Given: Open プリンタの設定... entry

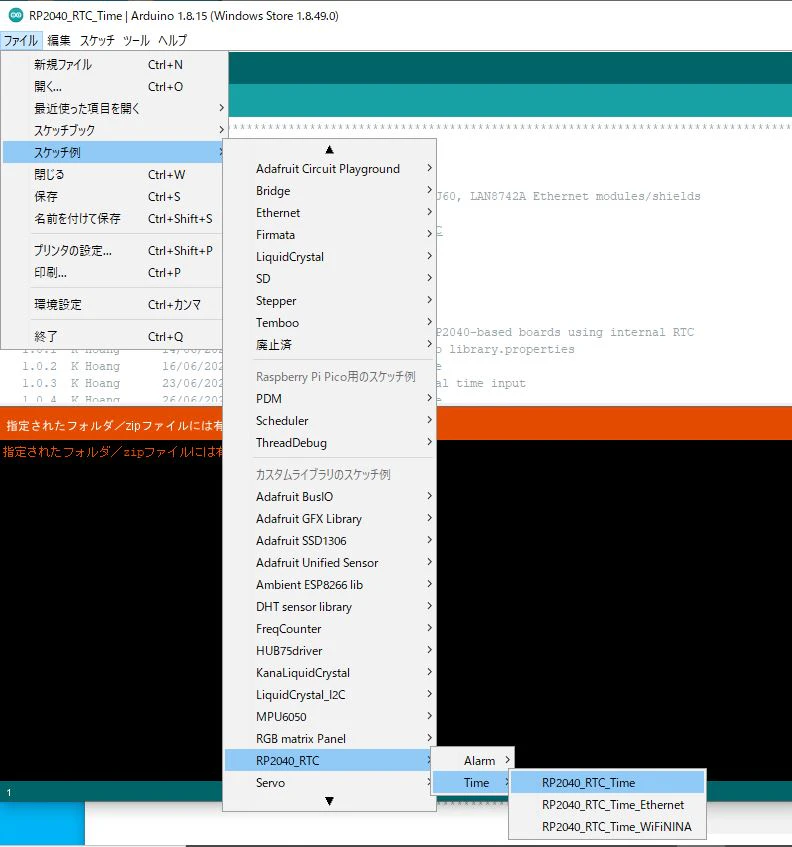Looking at the screenshot, I should [x=113, y=251].
